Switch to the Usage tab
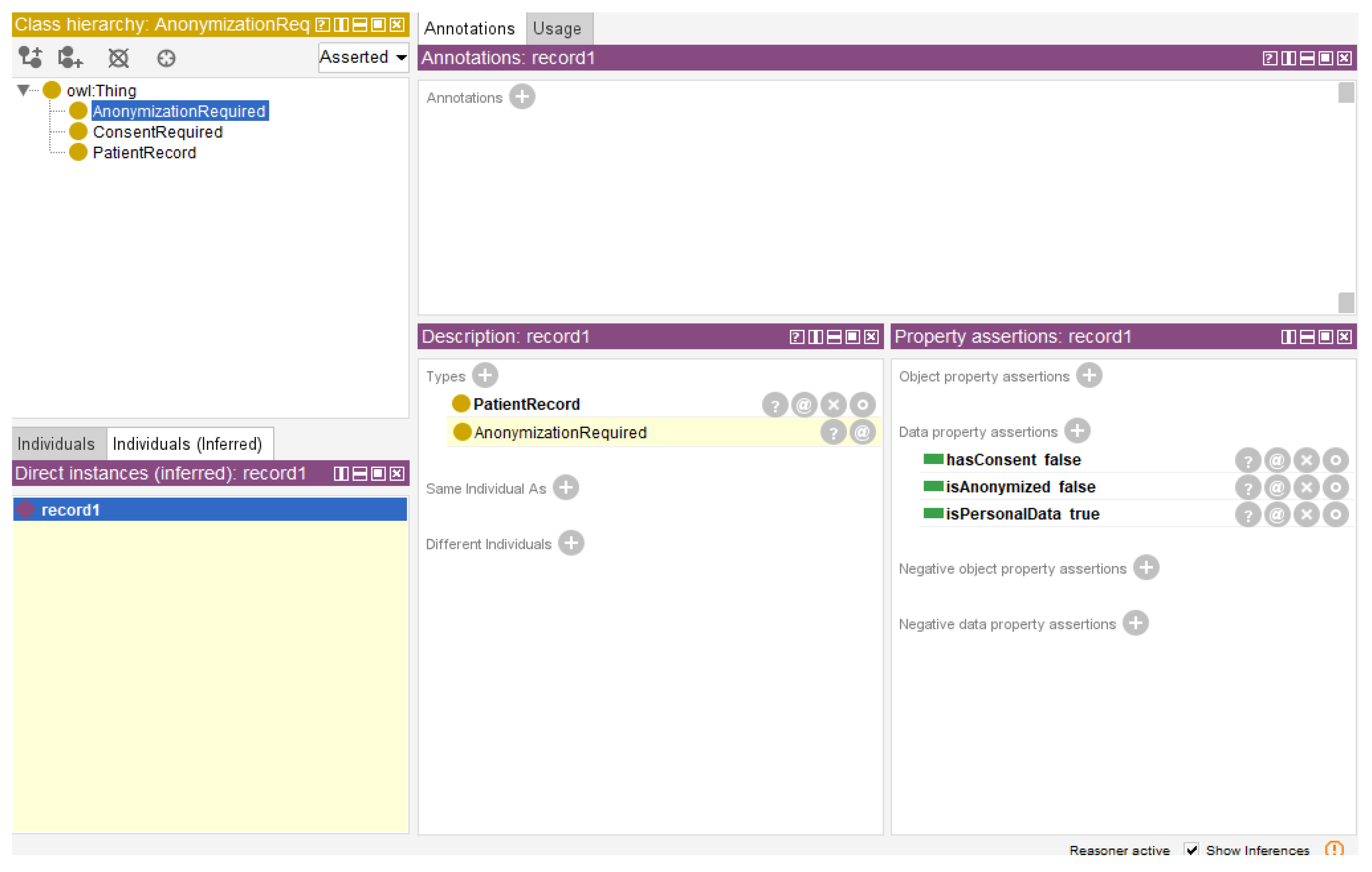 (x=557, y=29)
